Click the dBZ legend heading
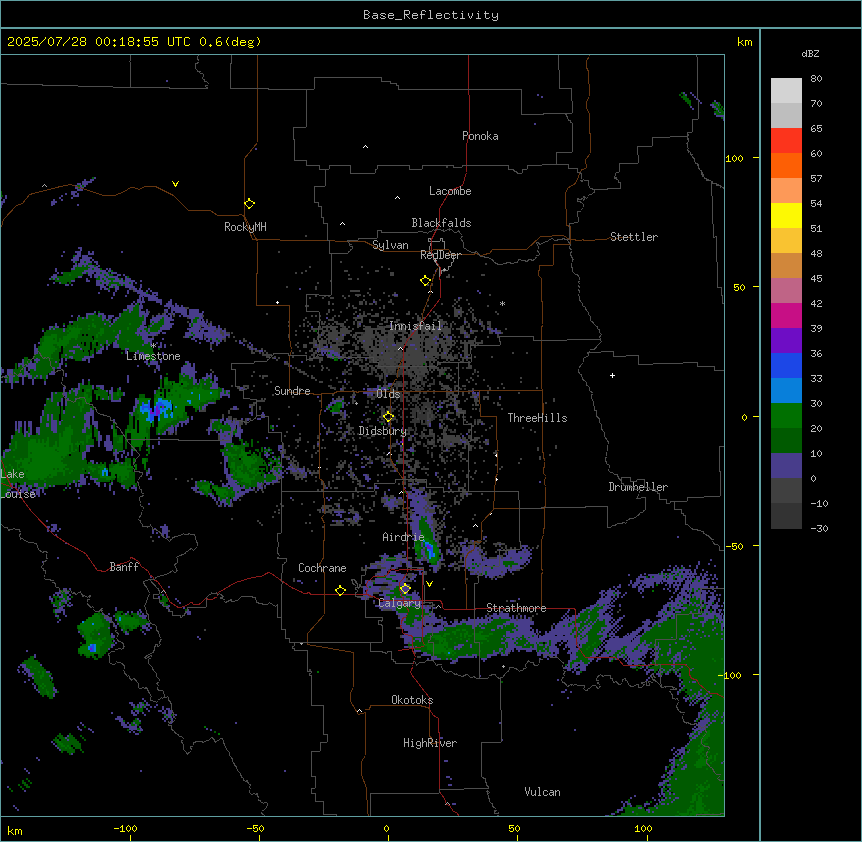Image resolution: width=862 pixels, height=842 pixels. [810, 53]
